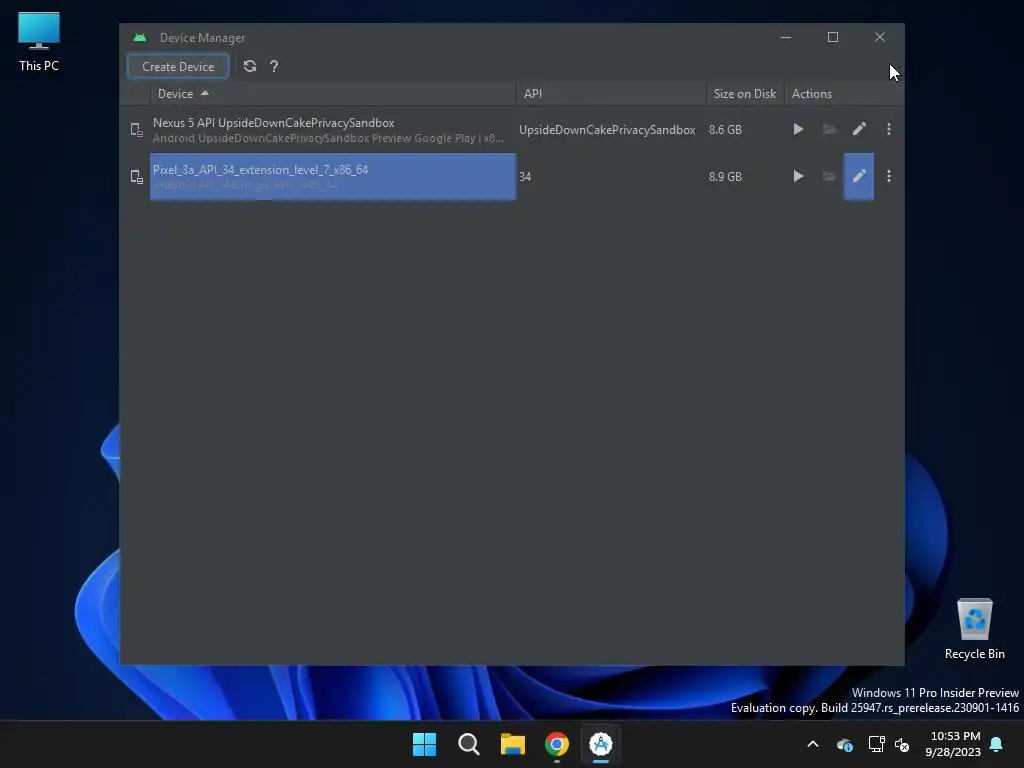The height and width of the screenshot is (768, 1024).
Task: Click the Pixel_3a device type icon
Action: click(136, 177)
